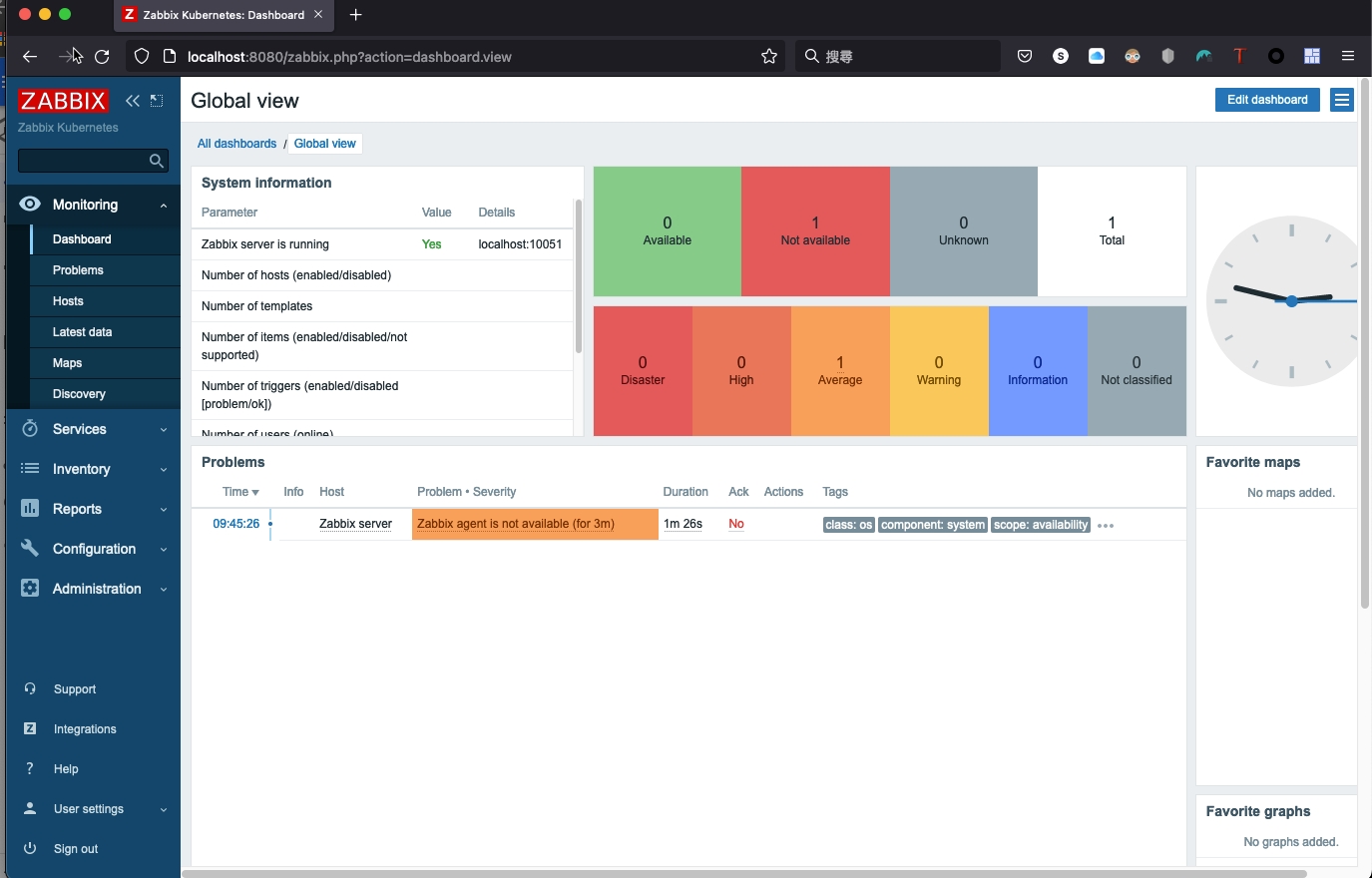Open the three-dots tags overflow in Problems row
Viewport: 1372px width, 878px height.
(x=1106, y=526)
